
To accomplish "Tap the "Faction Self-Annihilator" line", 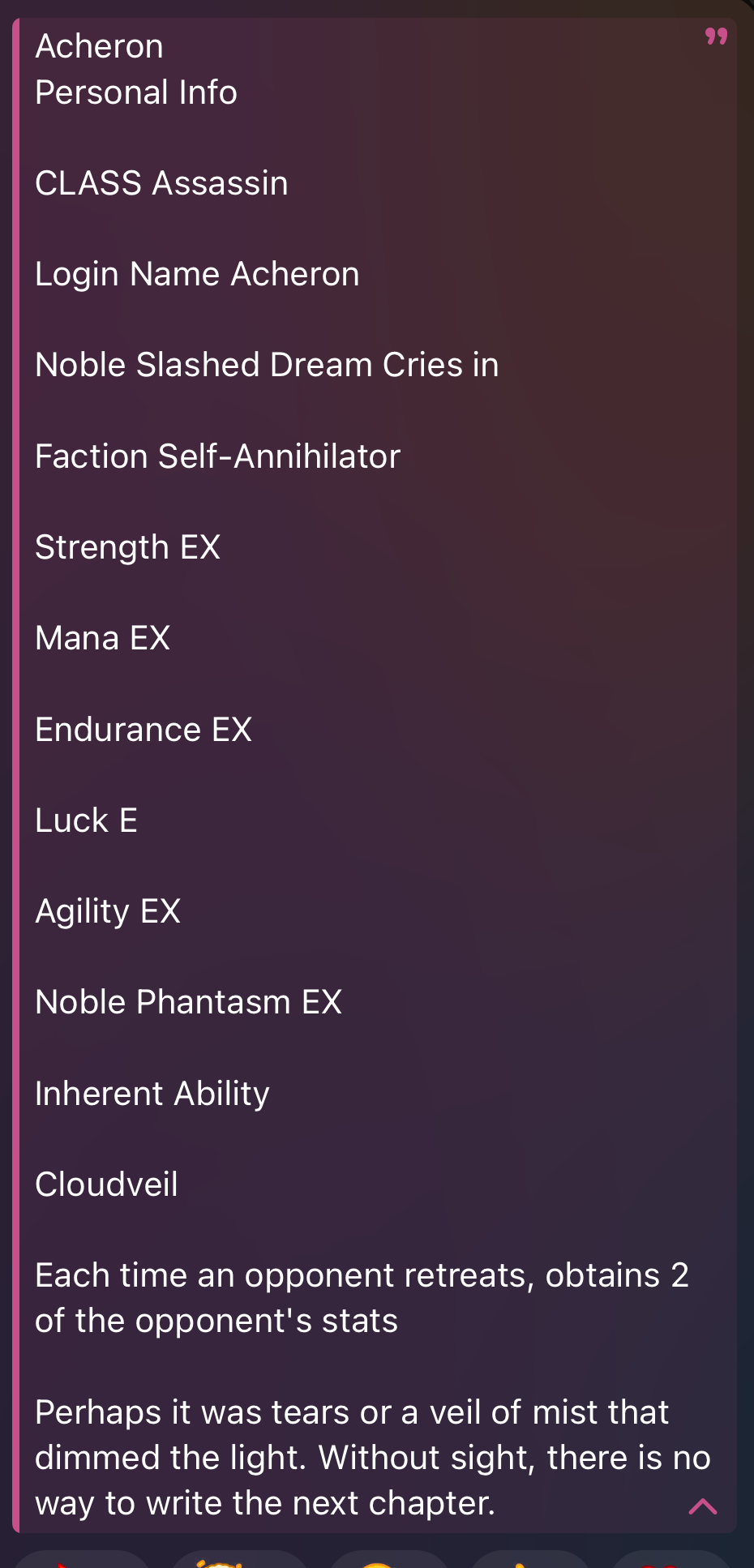I will (217, 456).
